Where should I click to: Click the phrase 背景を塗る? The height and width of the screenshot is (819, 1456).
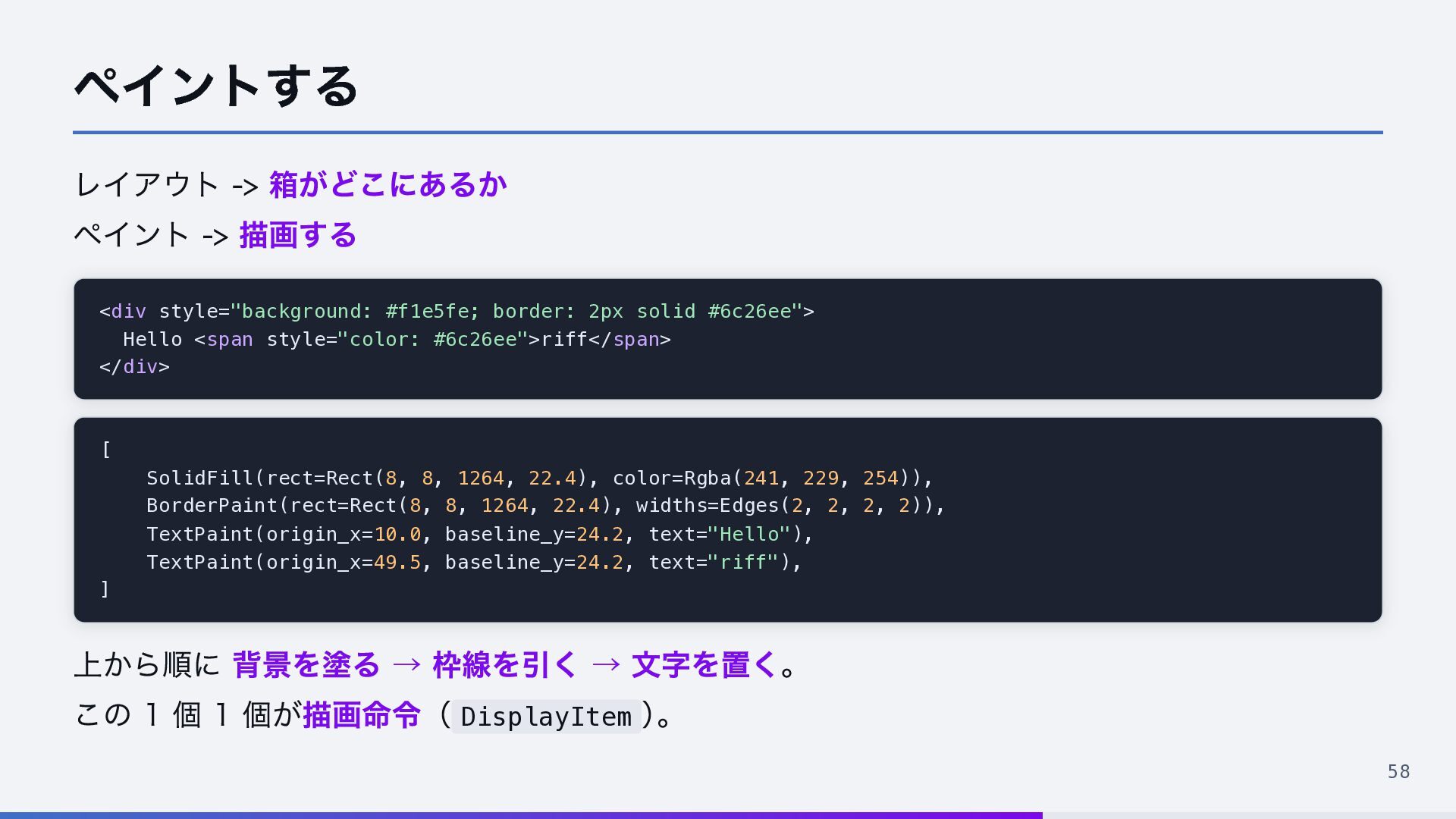pyautogui.click(x=306, y=664)
